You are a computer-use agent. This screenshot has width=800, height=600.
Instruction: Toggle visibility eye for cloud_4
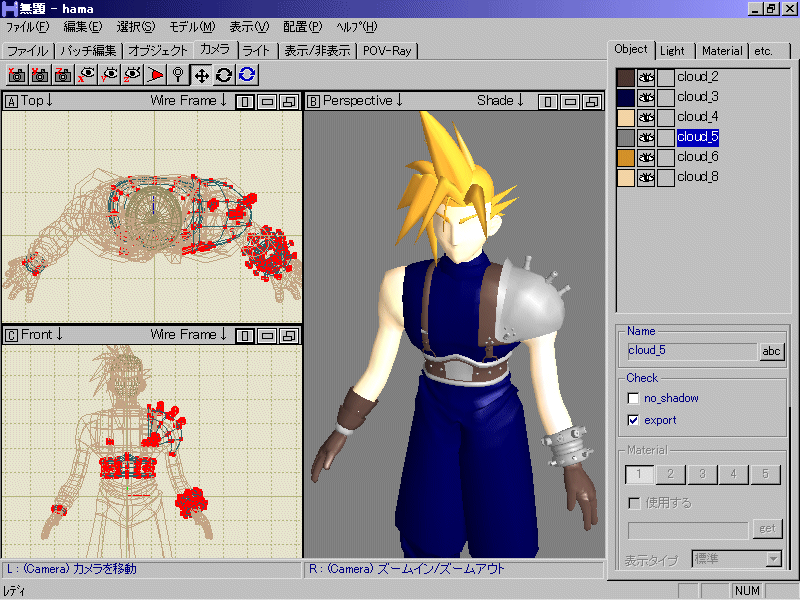pyautogui.click(x=646, y=117)
